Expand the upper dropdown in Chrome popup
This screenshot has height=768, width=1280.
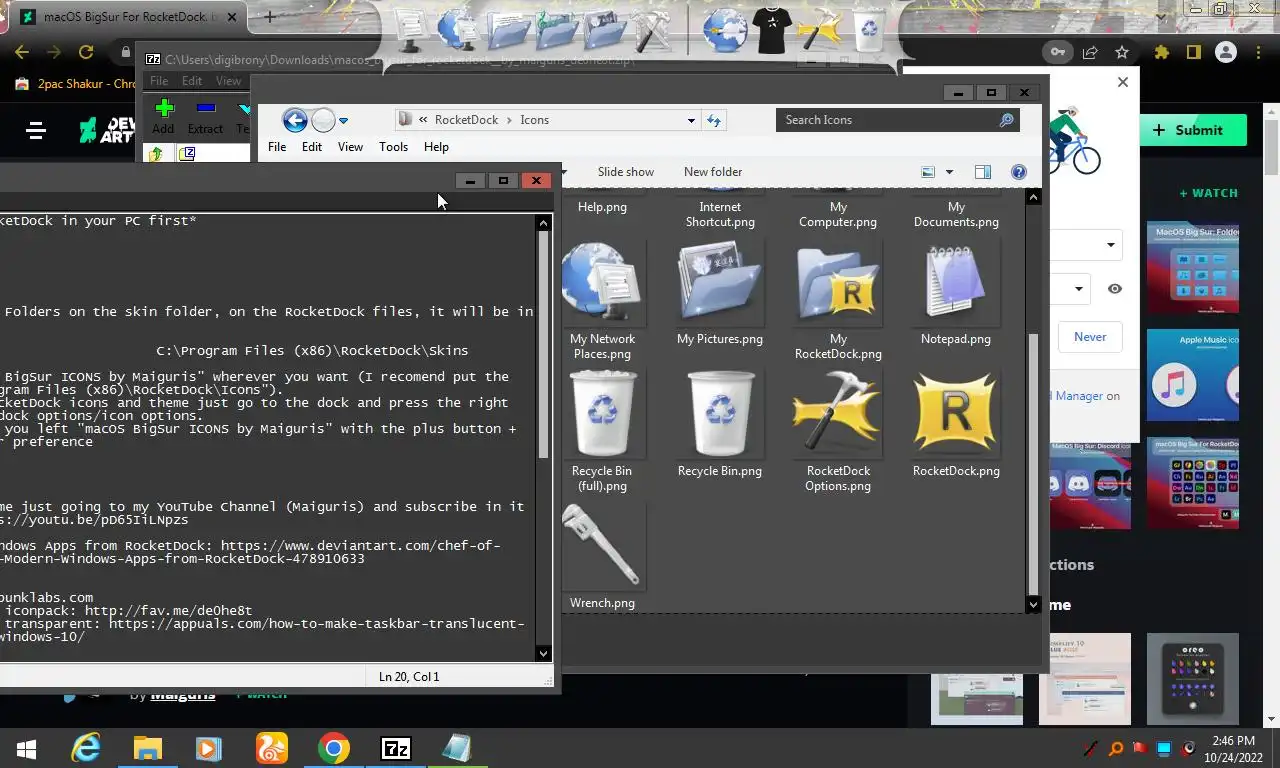[1110, 245]
